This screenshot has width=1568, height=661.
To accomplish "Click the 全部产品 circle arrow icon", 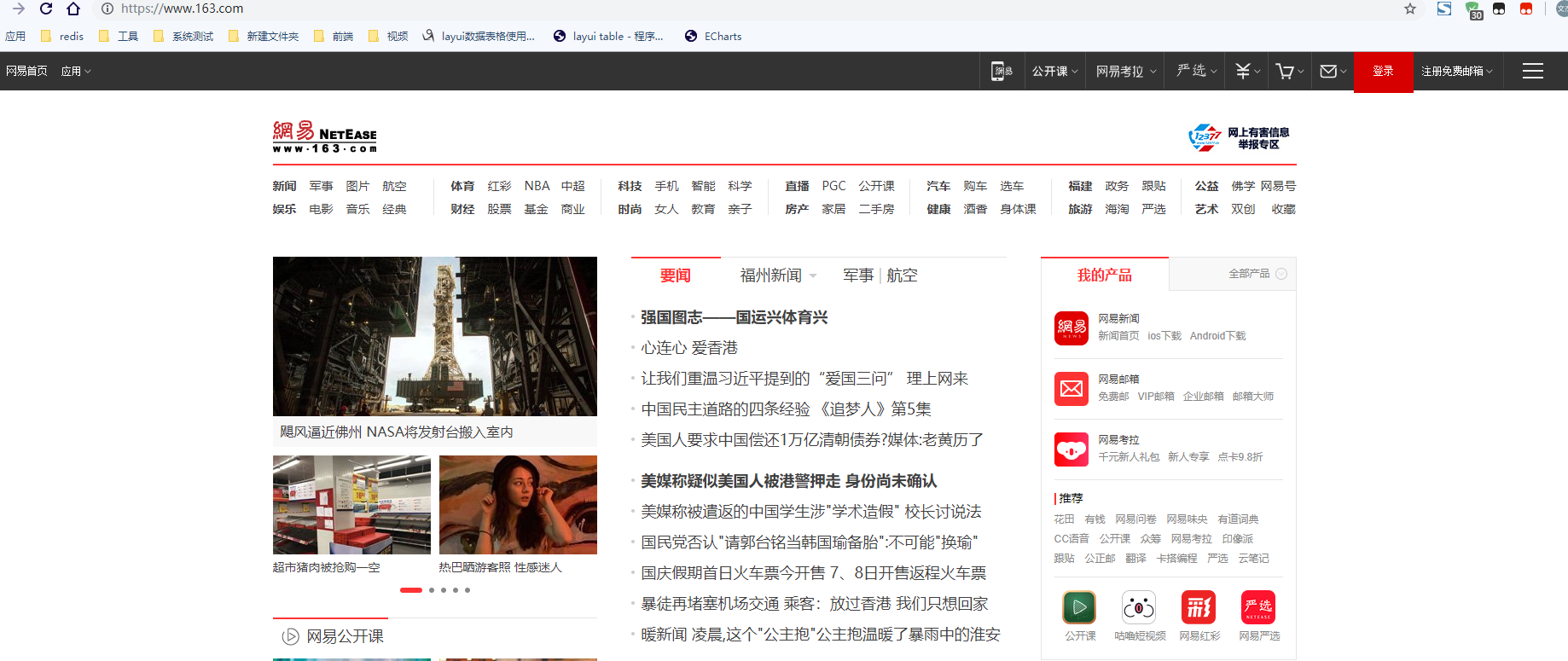I will point(1281,274).
